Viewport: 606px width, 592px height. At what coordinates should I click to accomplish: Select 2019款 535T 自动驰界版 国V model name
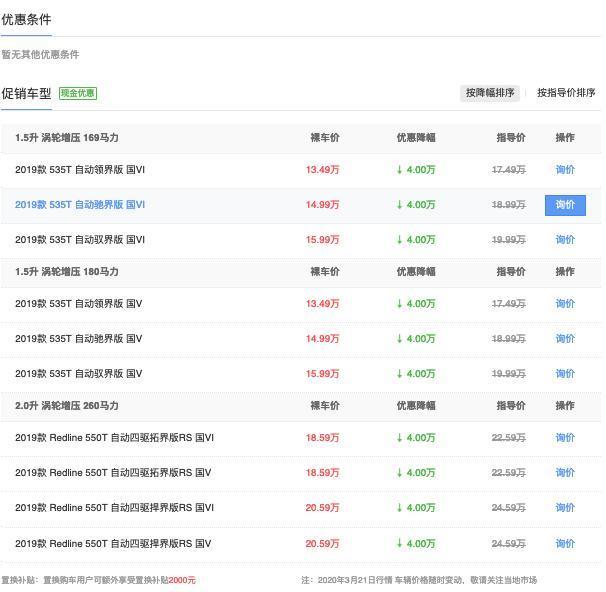pyautogui.click(x=79, y=339)
